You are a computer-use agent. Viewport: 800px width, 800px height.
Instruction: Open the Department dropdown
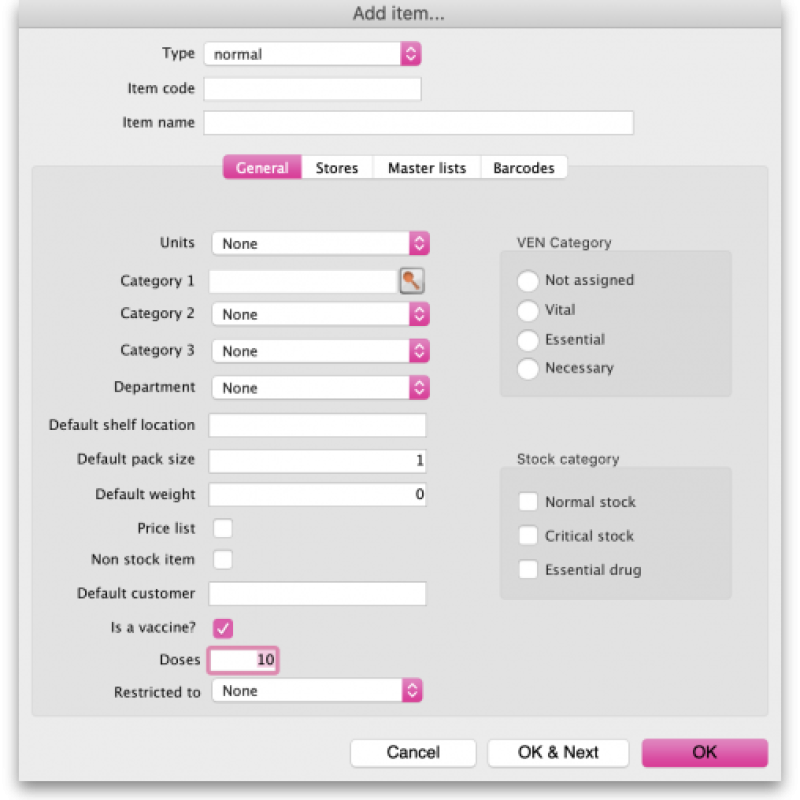320,388
